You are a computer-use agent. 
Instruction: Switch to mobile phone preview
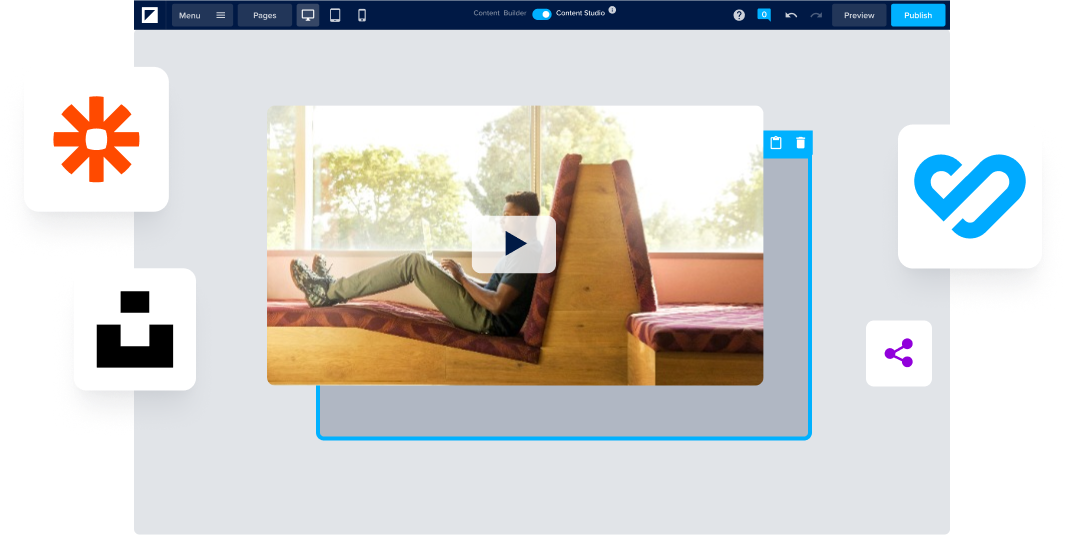coord(362,15)
